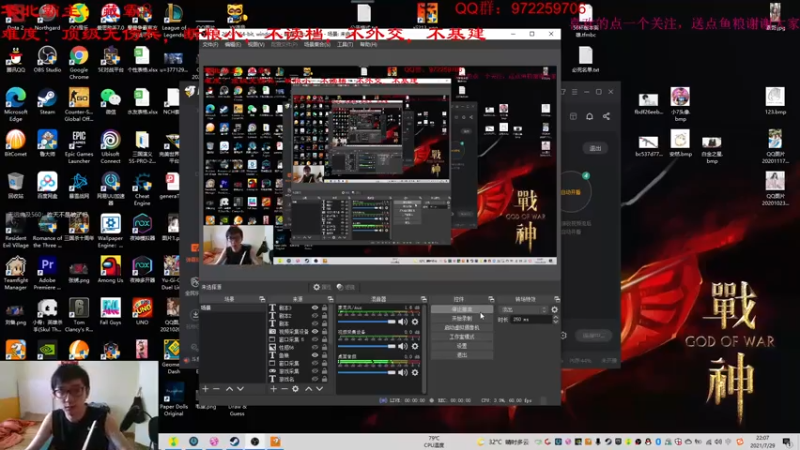Toggle the lock on the 窗口采集 6 source

tap(324, 339)
